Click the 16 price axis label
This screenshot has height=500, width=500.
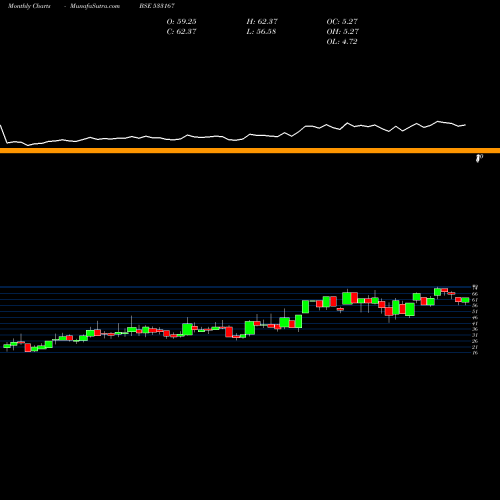pos(475,353)
